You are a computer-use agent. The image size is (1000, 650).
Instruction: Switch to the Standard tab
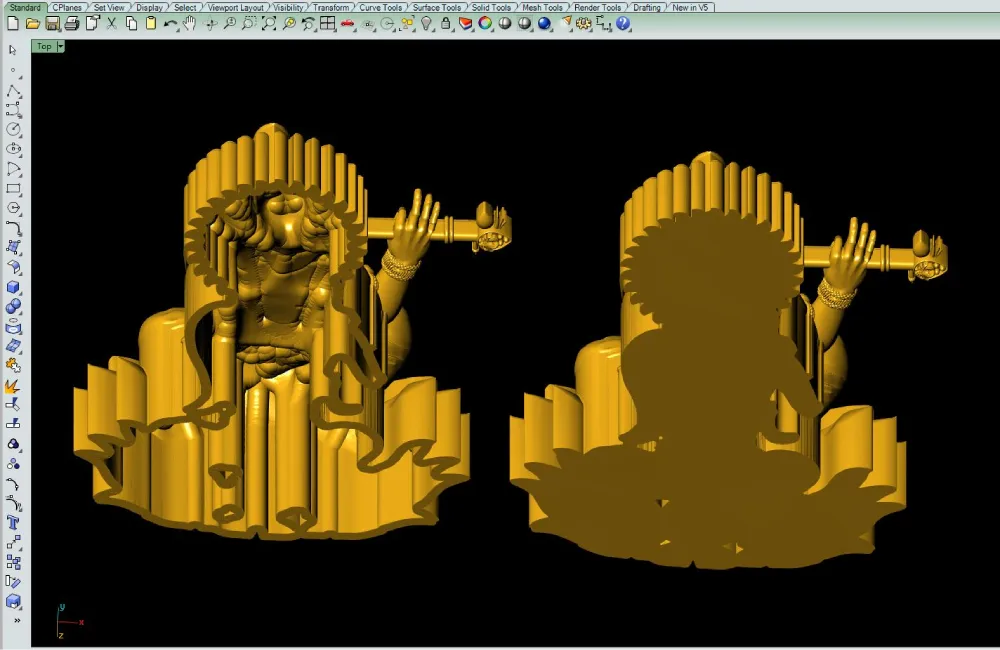click(x=25, y=8)
